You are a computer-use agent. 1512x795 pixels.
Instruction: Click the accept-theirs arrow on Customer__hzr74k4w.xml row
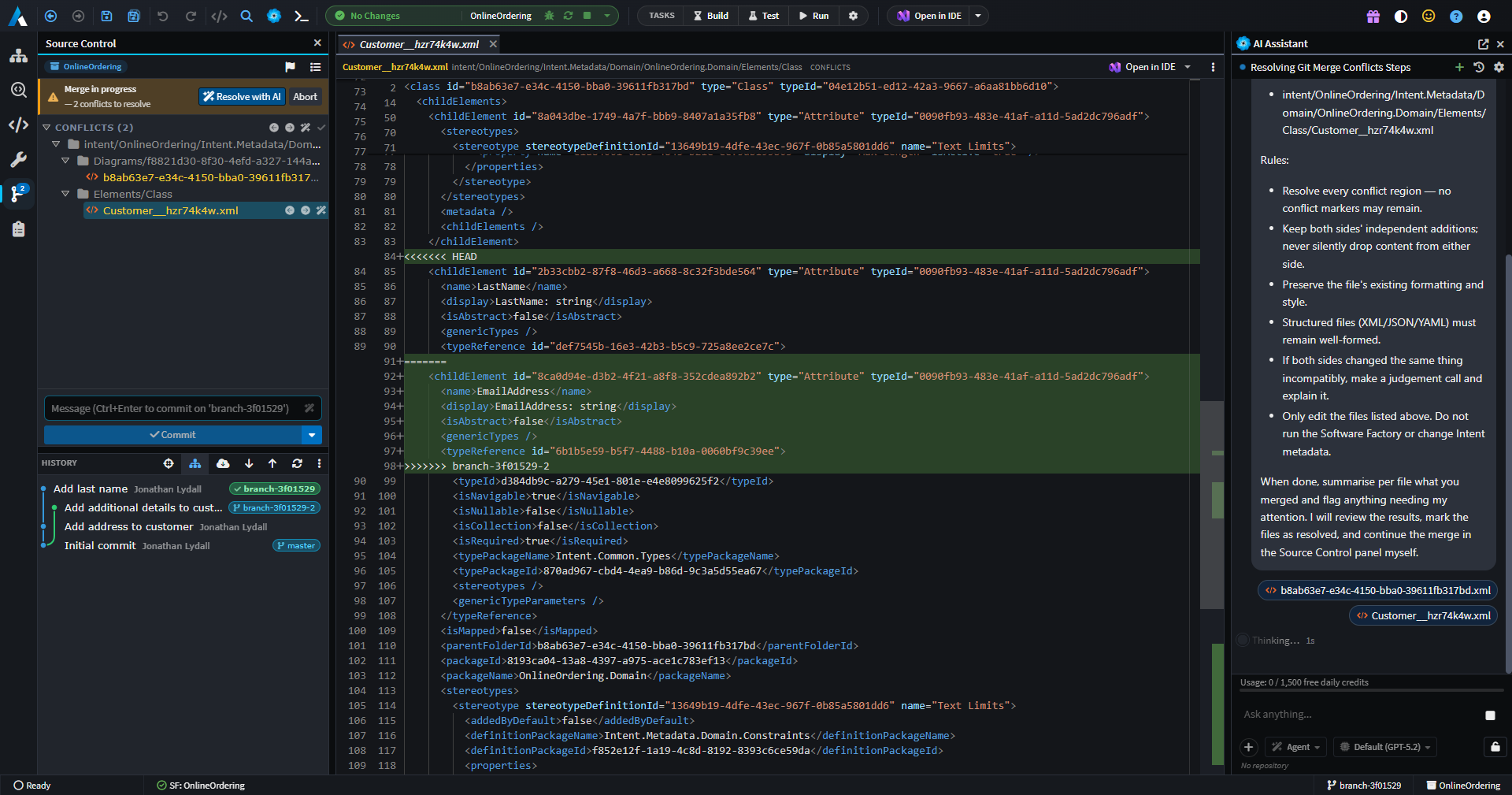click(x=306, y=210)
